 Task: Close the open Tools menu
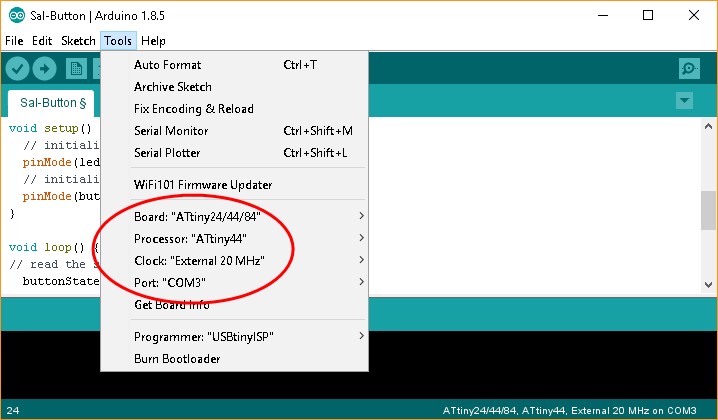click(118, 41)
